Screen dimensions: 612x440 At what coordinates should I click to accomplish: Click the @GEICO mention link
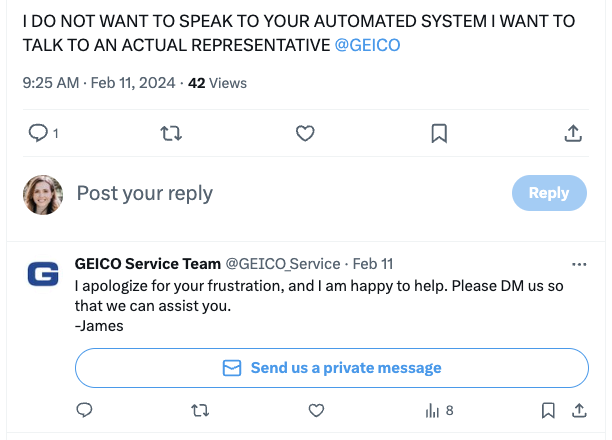tap(367, 45)
